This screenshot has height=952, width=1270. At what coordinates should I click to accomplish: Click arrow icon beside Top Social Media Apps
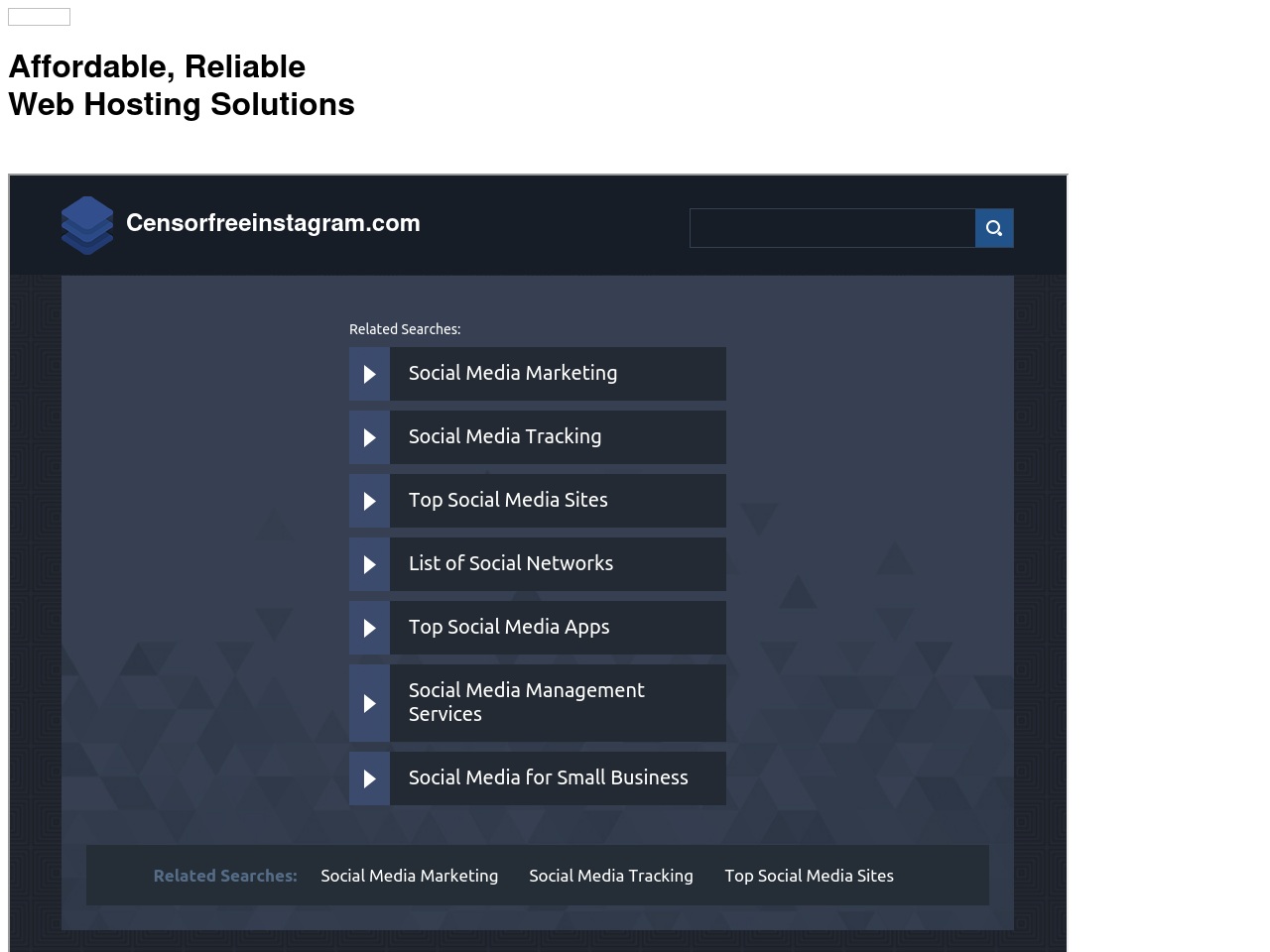(369, 628)
